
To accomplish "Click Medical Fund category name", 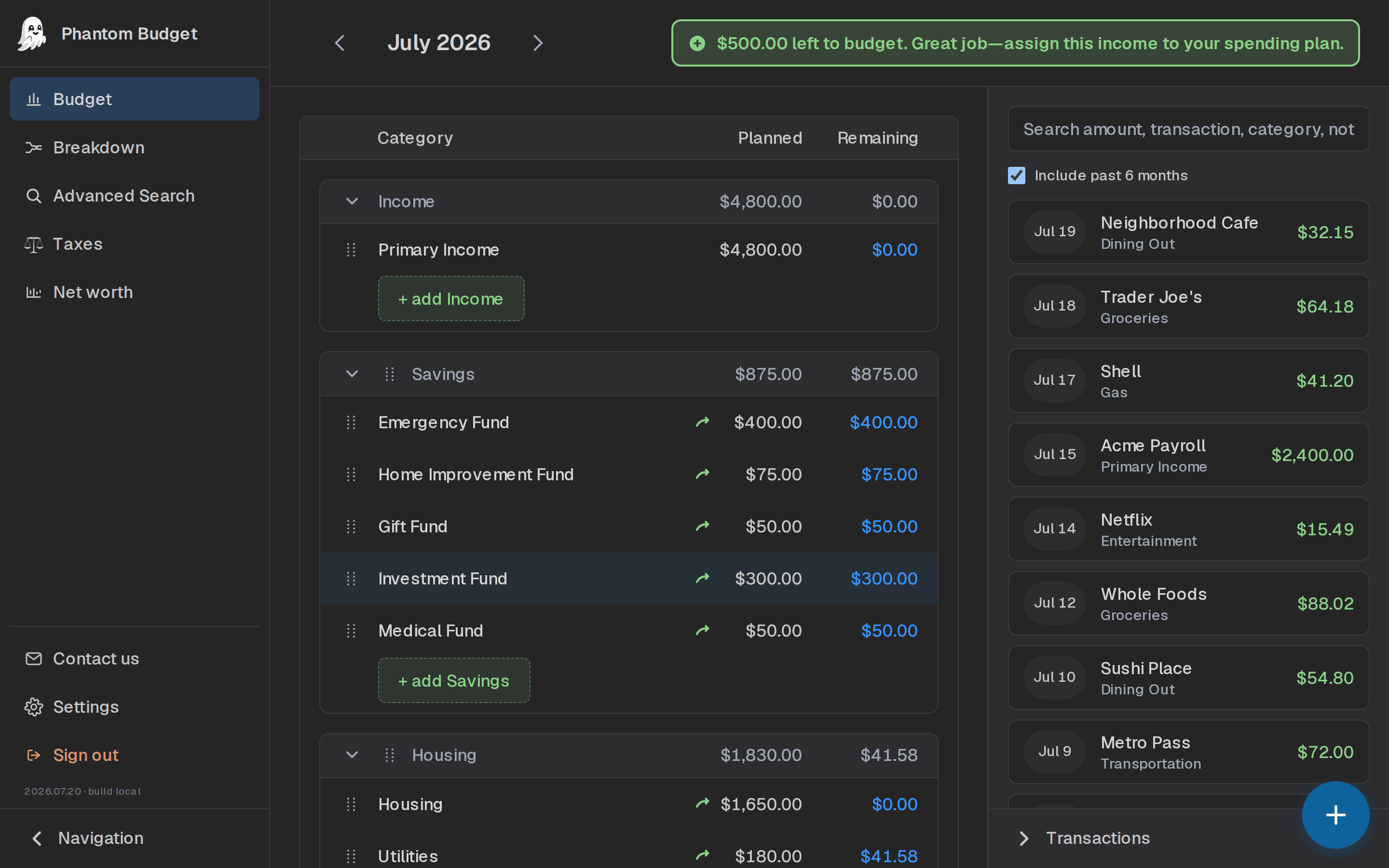I will point(431,631).
